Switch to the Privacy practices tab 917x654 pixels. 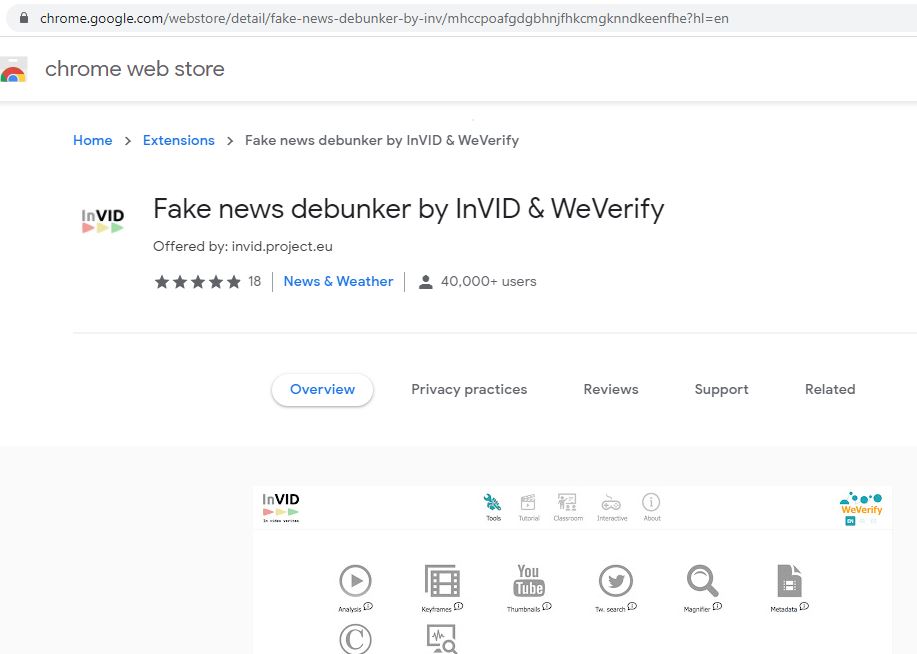click(x=468, y=389)
